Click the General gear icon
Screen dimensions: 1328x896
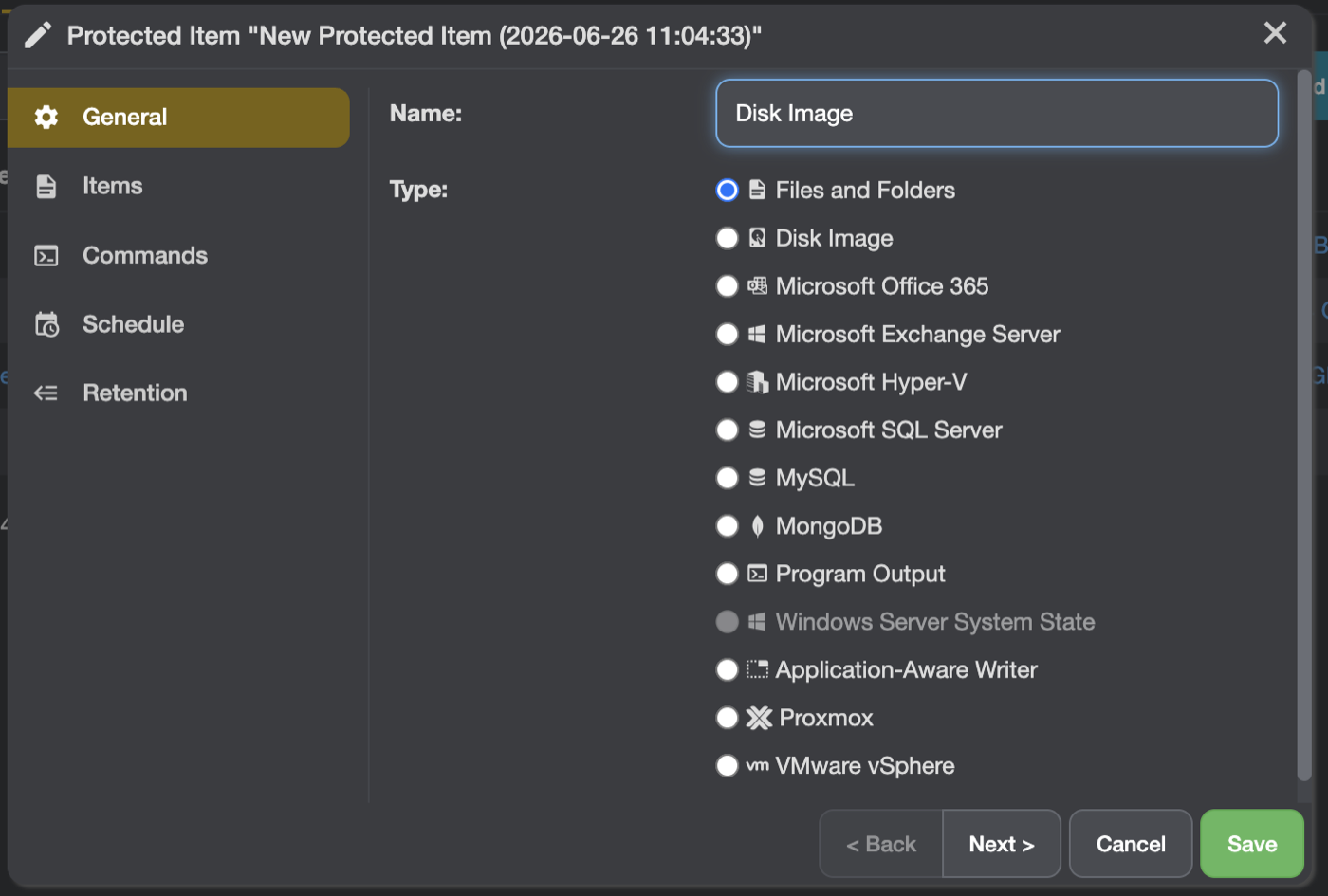coord(46,117)
